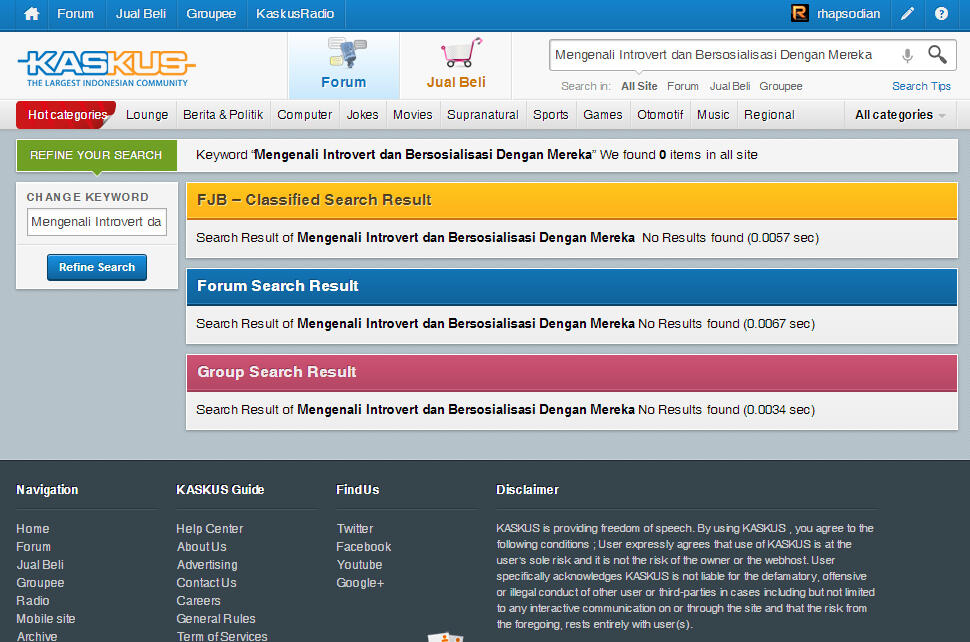The height and width of the screenshot is (642, 970).
Task: Click the microphone voice search icon
Action: point(907,56)
